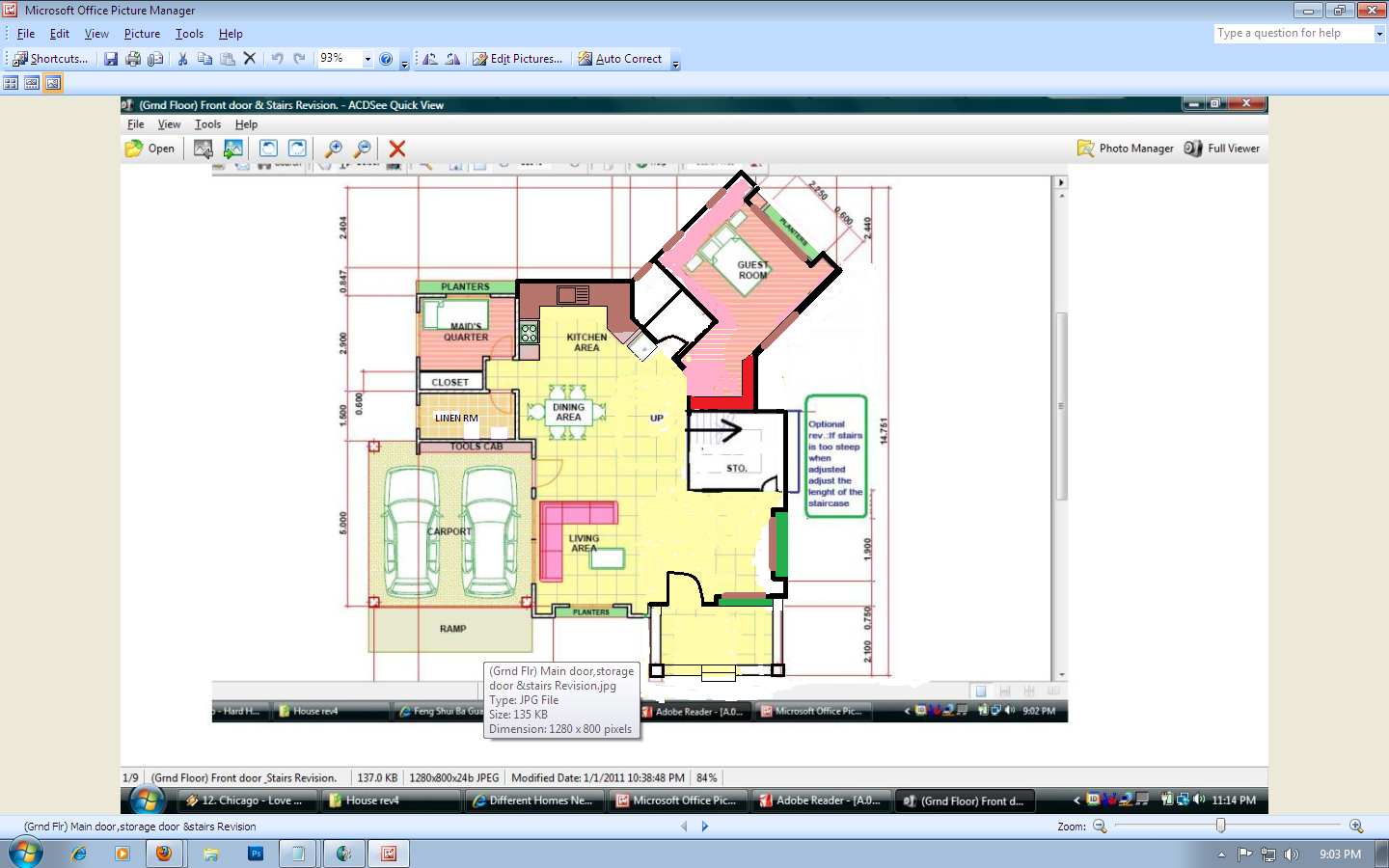
Task: Open the help search box dropdown arrow
Action: (x=1379, y=34)
